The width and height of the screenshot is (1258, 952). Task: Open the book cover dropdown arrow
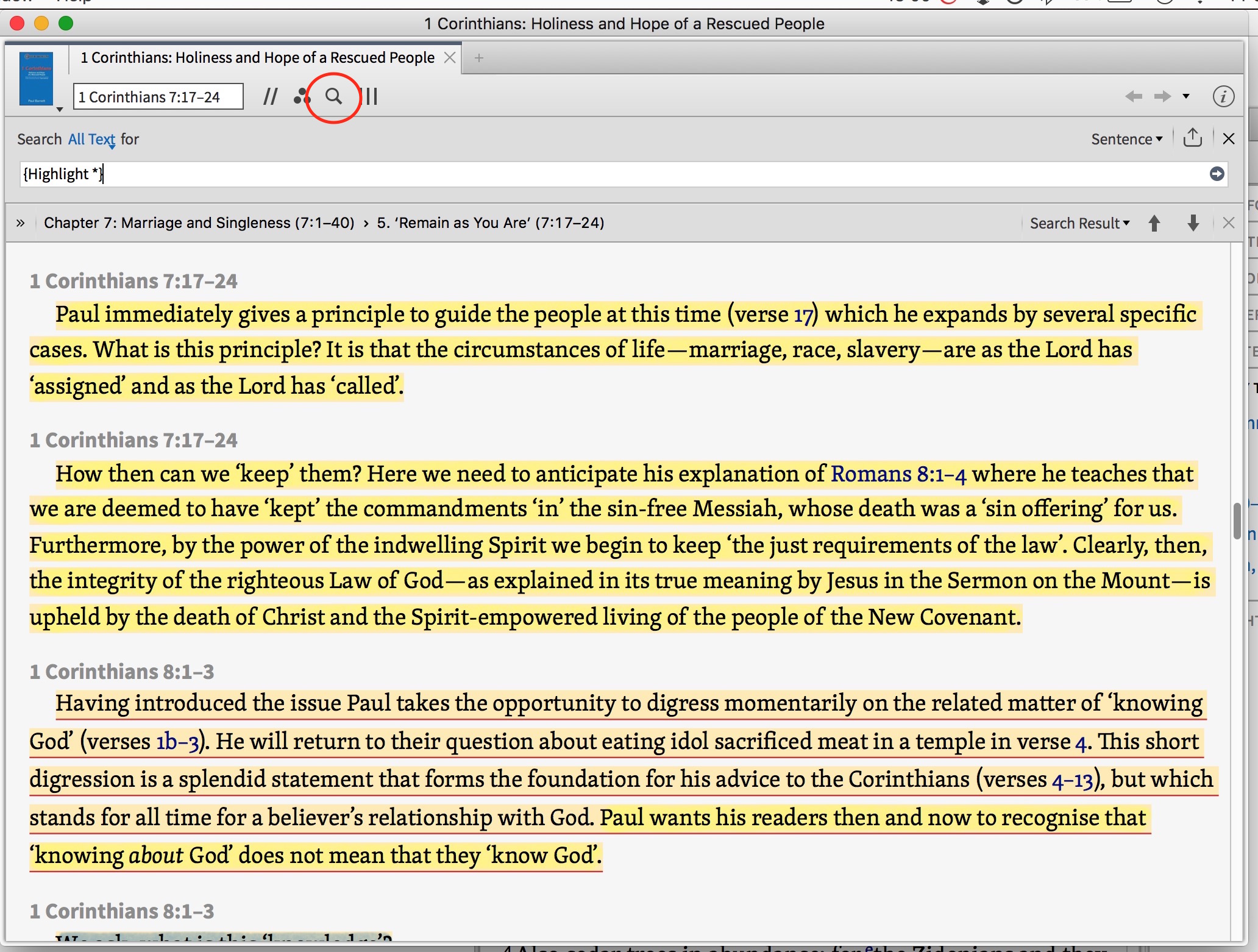pyautogui.click(x=60, y=110)
